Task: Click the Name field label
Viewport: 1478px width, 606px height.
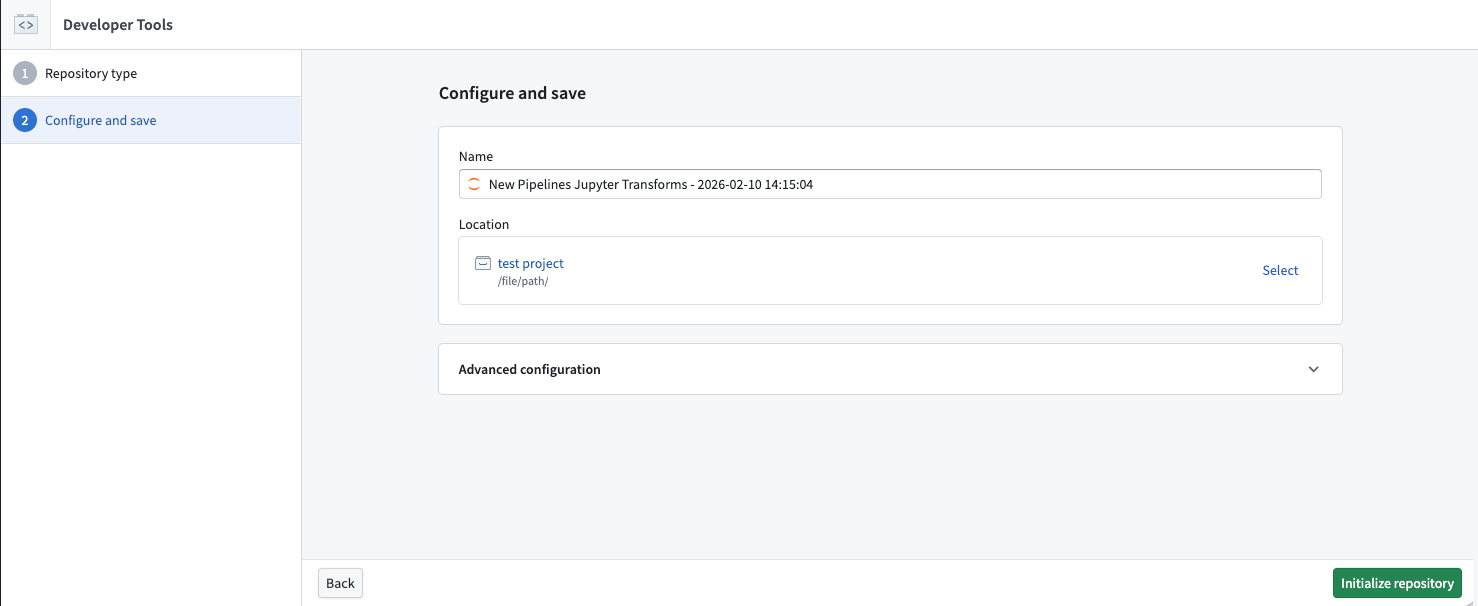Action: click(476, 156)
